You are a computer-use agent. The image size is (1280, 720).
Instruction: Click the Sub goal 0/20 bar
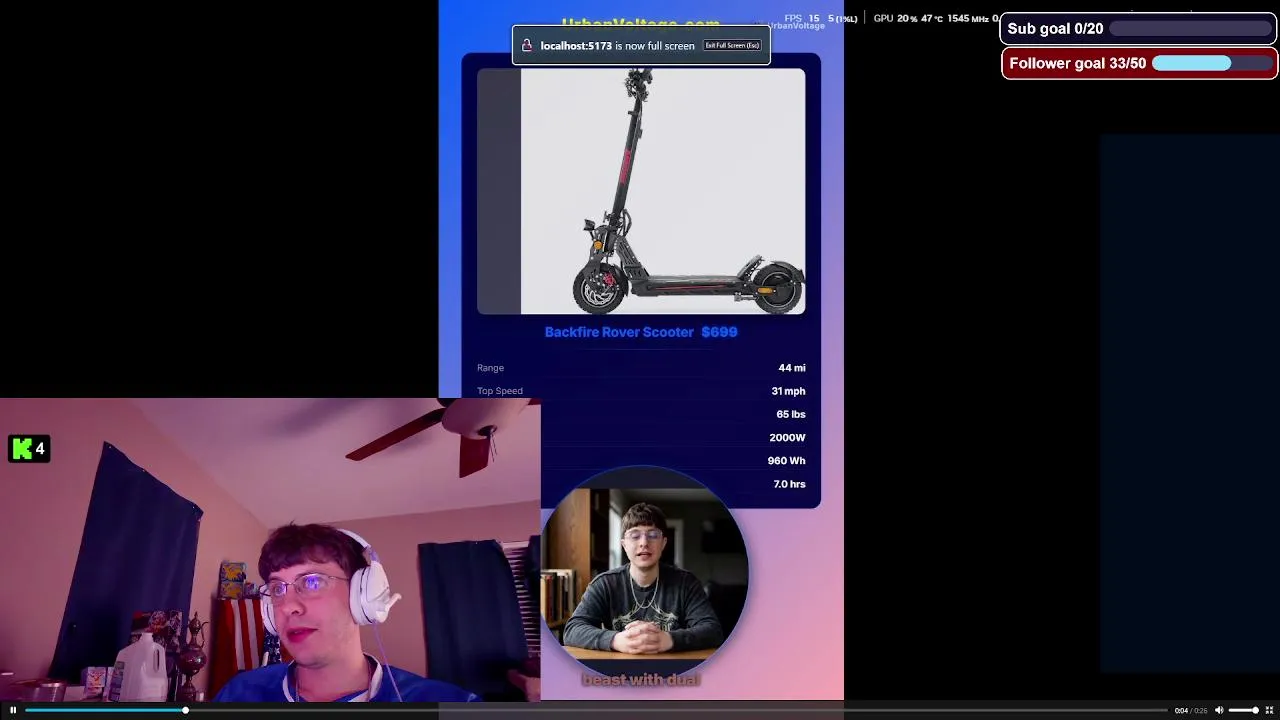coord(1139,29)
